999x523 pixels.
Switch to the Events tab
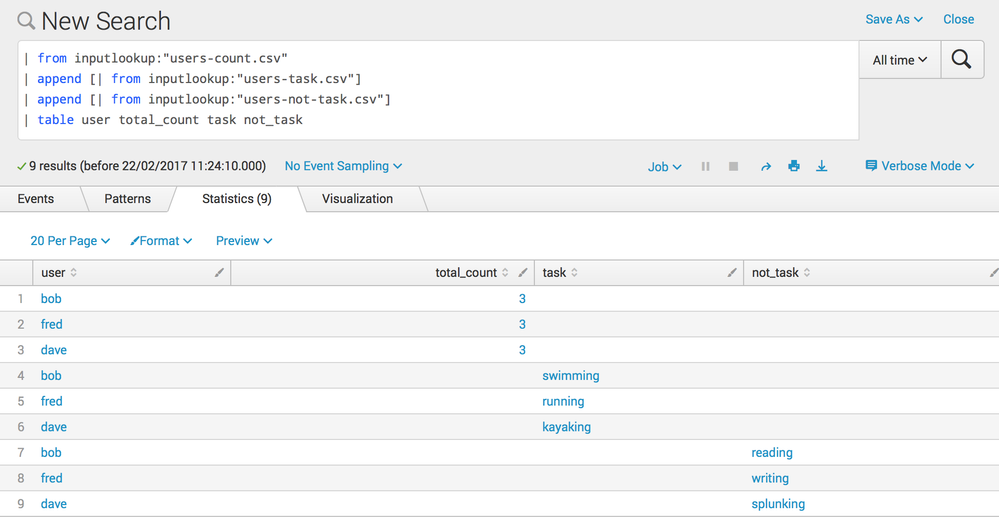pos(36,199)
